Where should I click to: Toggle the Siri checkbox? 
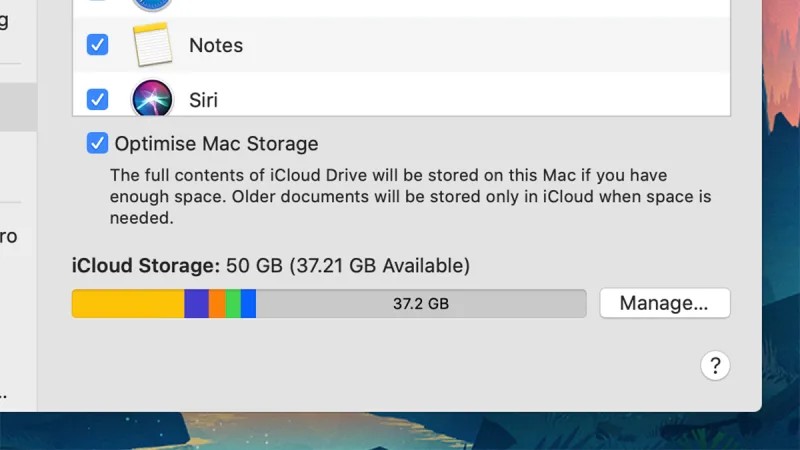click(x=97, y=99)
